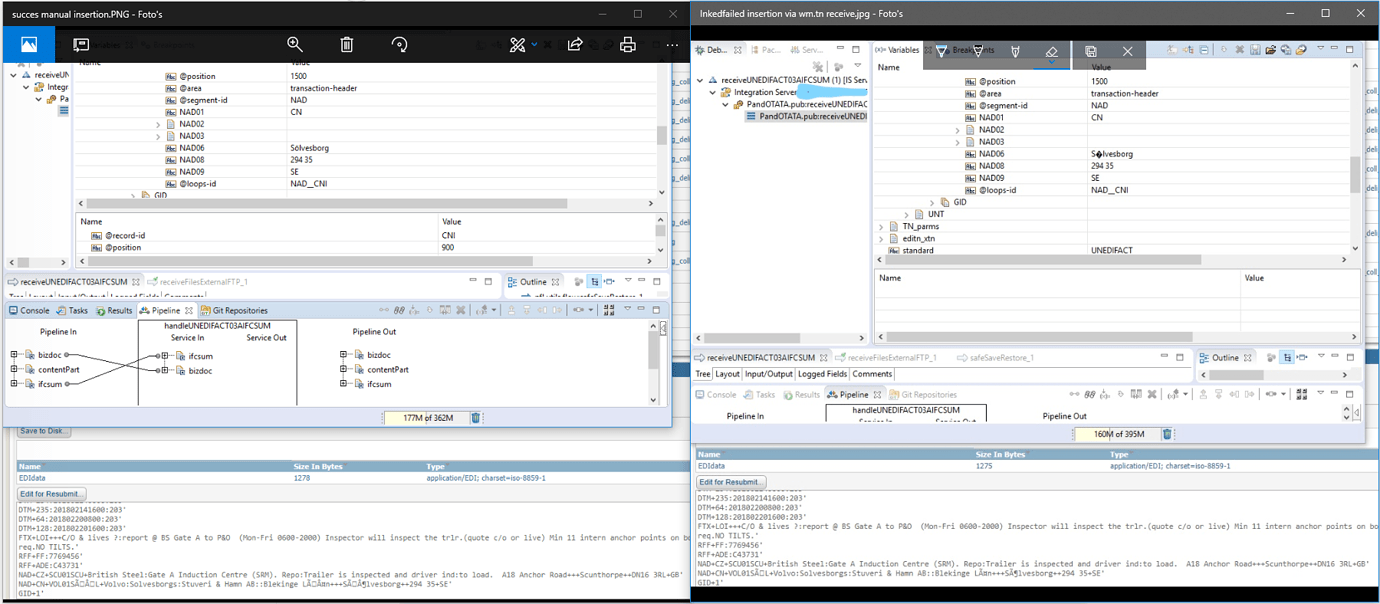The width and height of the screenshot is (1380, 604).
Task: Select the Tree tab in right window
Action: pyautogui.click(x=703, y=374)
